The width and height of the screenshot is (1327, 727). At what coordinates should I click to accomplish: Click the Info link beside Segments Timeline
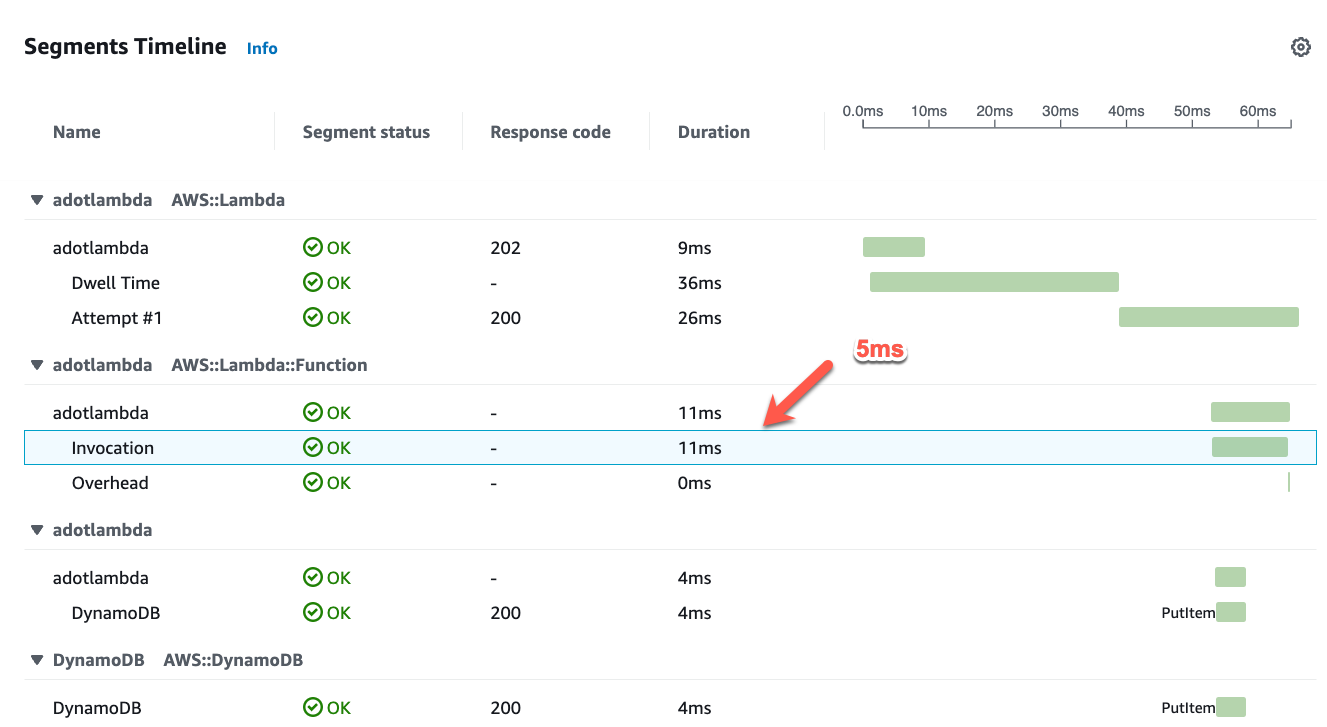[x=262, y=48]
